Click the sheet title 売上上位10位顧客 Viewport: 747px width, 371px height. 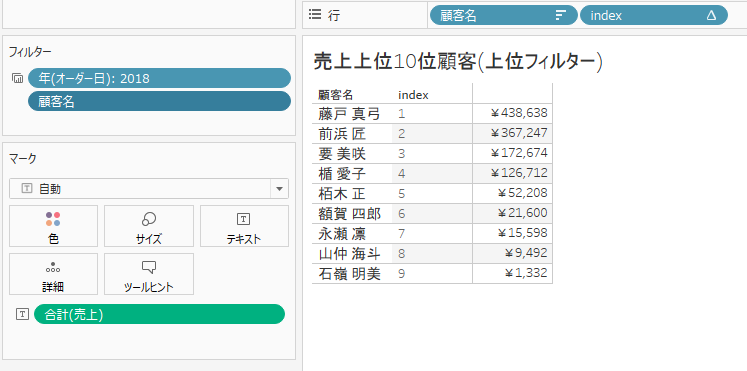point(458,62)
